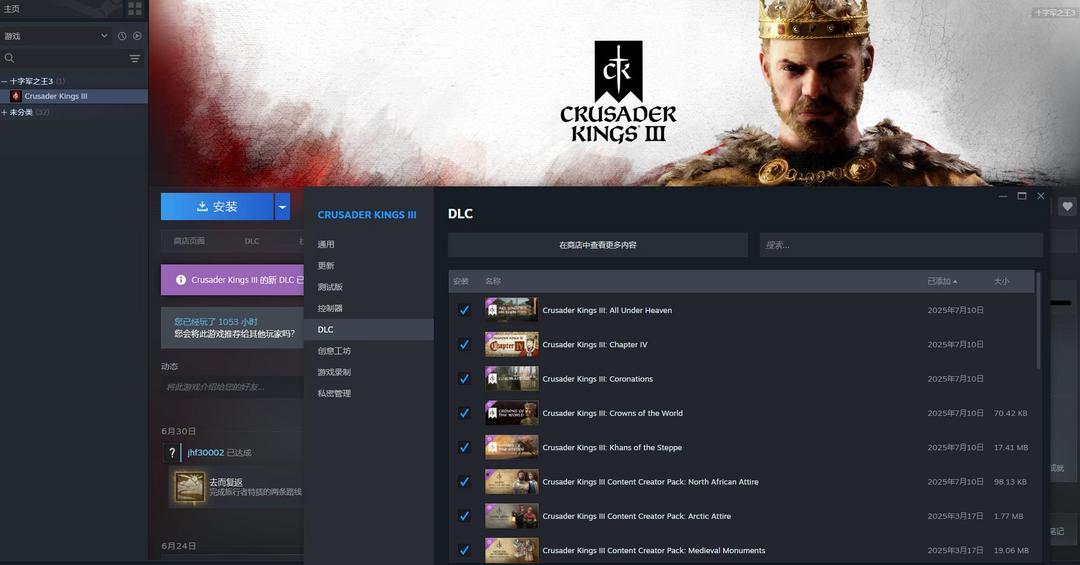Select Crusader Kings III in library list
1080x565 pixels.
74,96
